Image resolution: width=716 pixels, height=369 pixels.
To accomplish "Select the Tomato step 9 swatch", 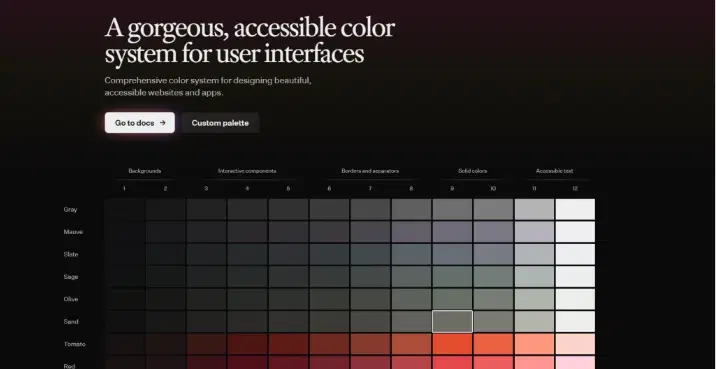I will [452, 344].
